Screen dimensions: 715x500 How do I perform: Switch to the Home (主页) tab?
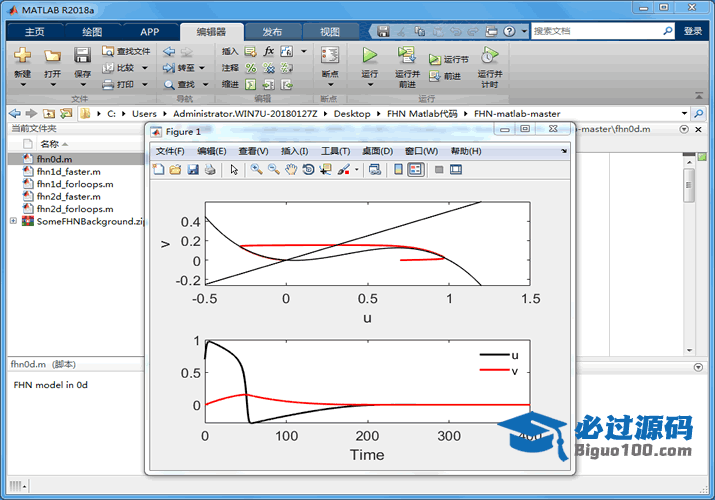[35, 32]
